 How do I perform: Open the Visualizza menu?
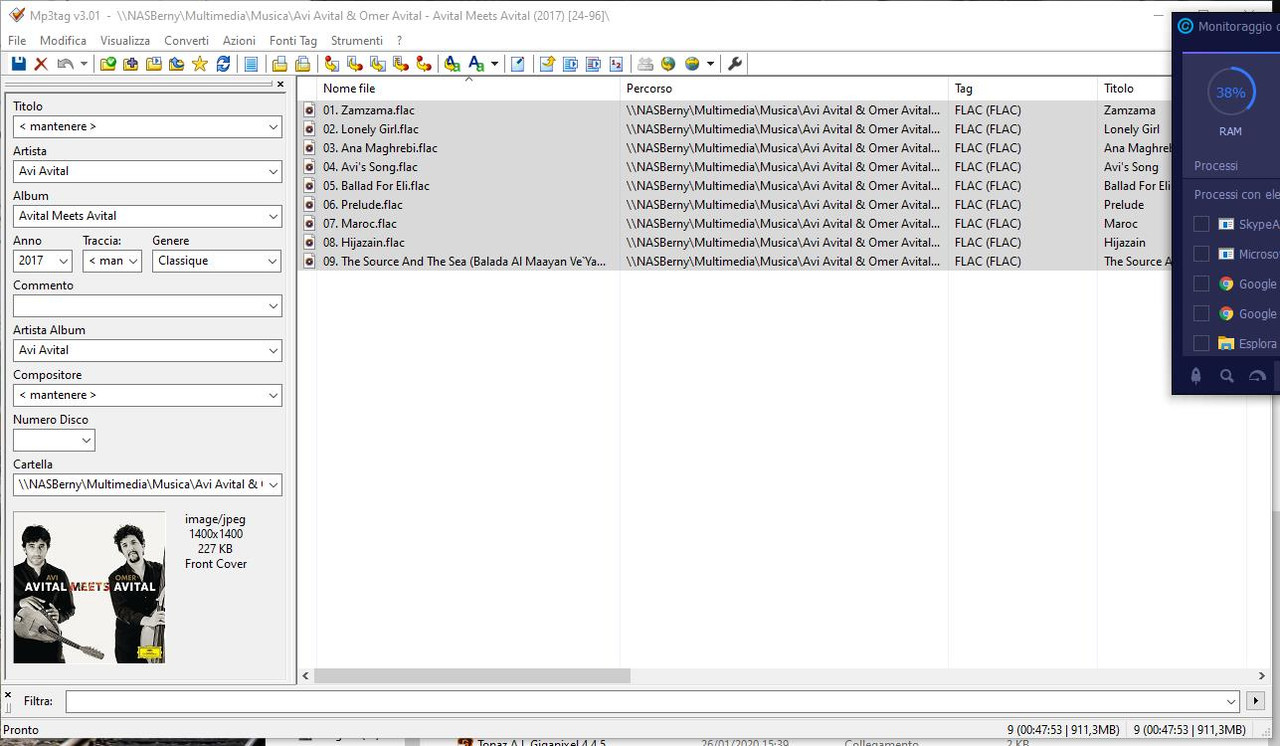[x=125, y=41]
